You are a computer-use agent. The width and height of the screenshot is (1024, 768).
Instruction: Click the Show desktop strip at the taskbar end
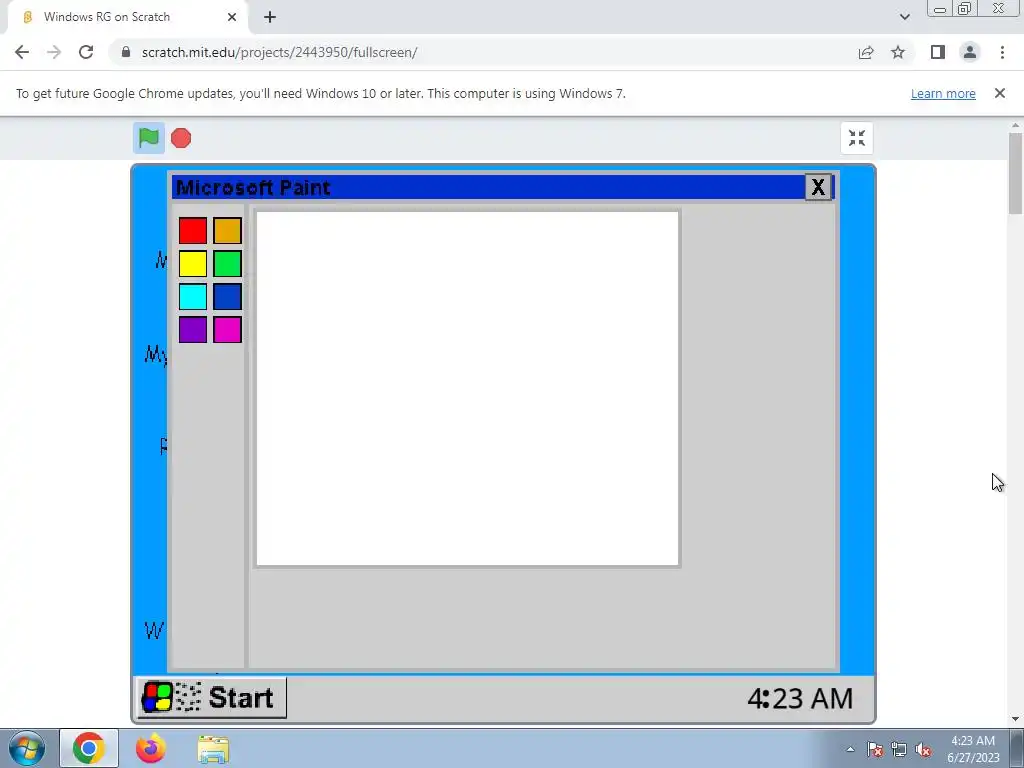(1017, 748)
